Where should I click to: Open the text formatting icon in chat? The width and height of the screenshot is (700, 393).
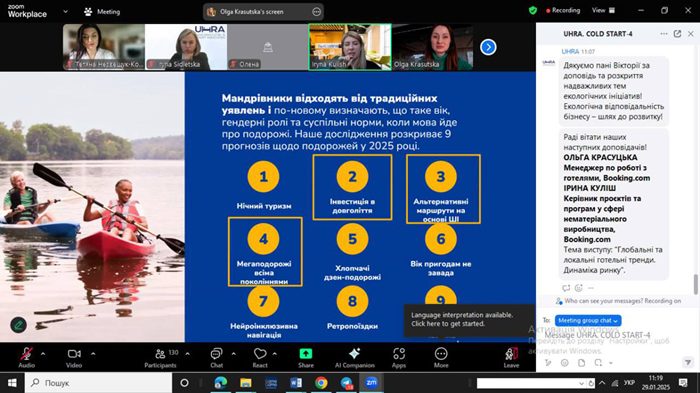548,363
